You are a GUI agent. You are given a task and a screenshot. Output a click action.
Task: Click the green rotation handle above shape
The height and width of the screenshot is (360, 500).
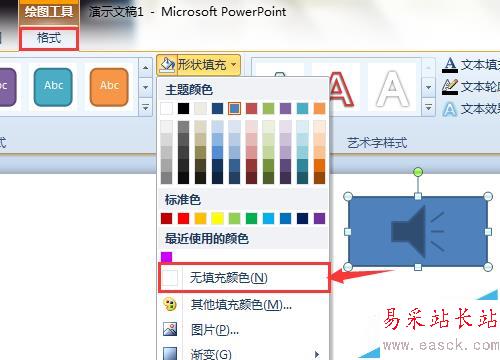coord(418,172)
